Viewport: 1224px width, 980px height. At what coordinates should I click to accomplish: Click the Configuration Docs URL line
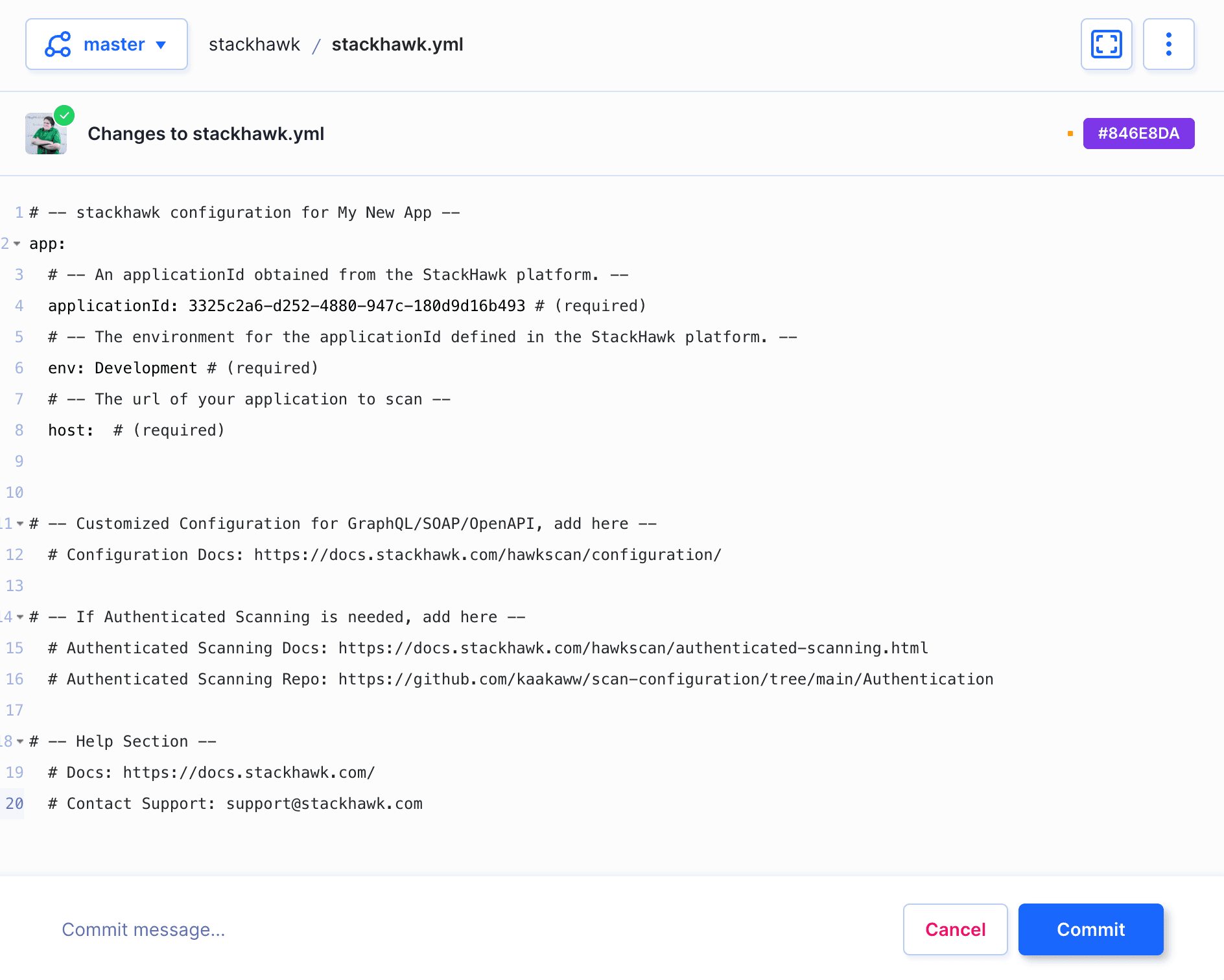pos(384,555)
